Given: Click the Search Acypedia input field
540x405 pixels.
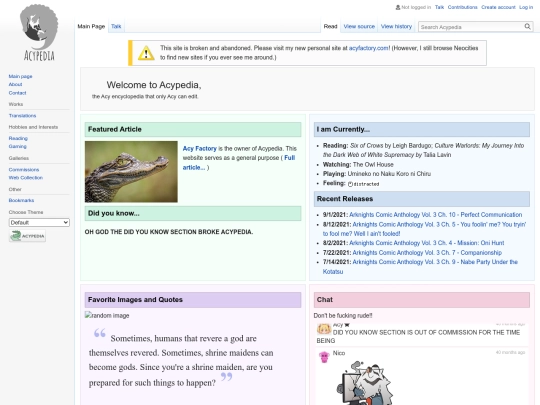Looking at the screenshot, I should (471, 27).
